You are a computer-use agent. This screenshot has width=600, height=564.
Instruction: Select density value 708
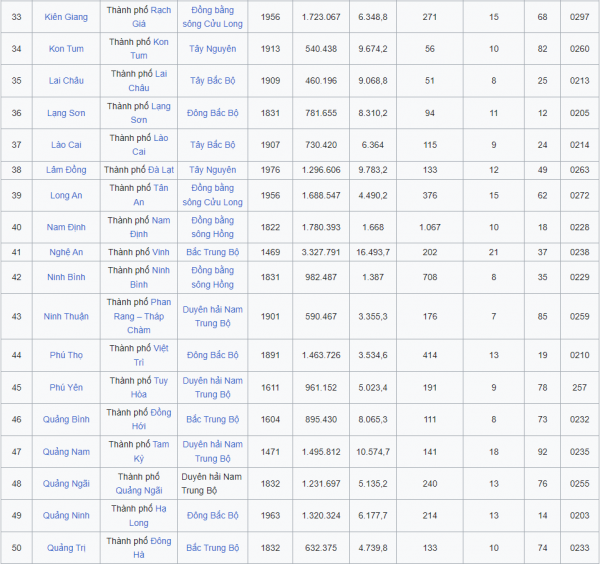point(430,277)
